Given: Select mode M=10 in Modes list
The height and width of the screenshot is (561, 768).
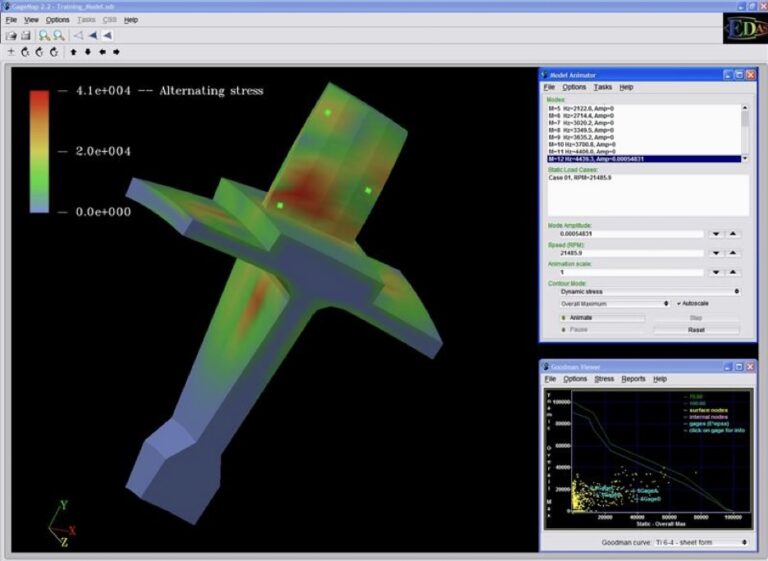Looking at the screenshot, I should click(x=644, y=145).
